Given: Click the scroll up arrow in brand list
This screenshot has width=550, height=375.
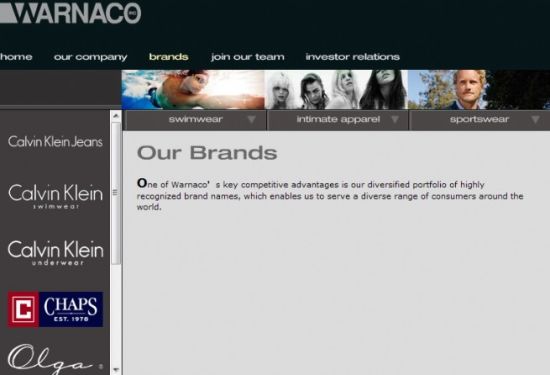Looking at the screenshot, I should (116, 116).
